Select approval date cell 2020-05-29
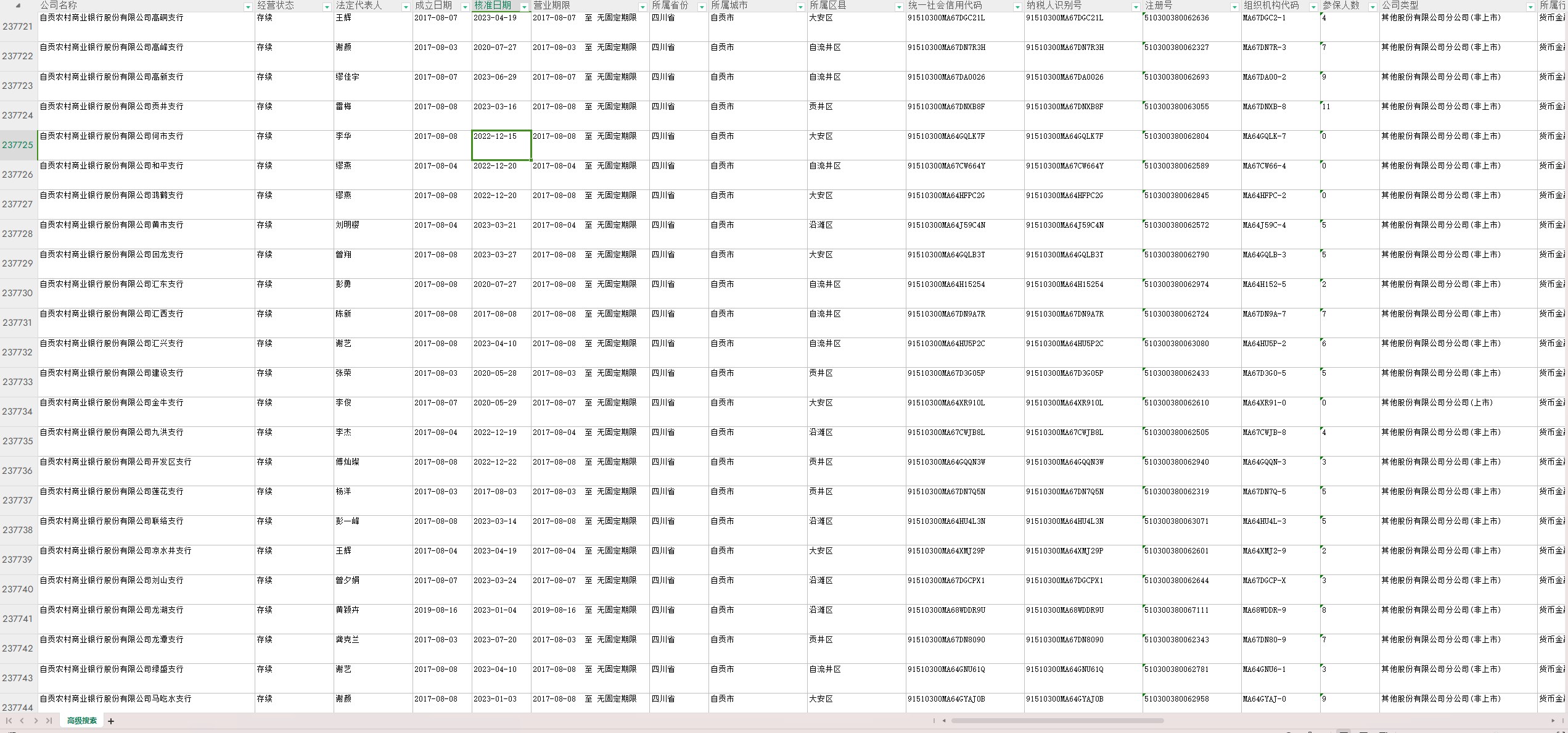Viewport: 1568px width, 733px height. (501, 412)
